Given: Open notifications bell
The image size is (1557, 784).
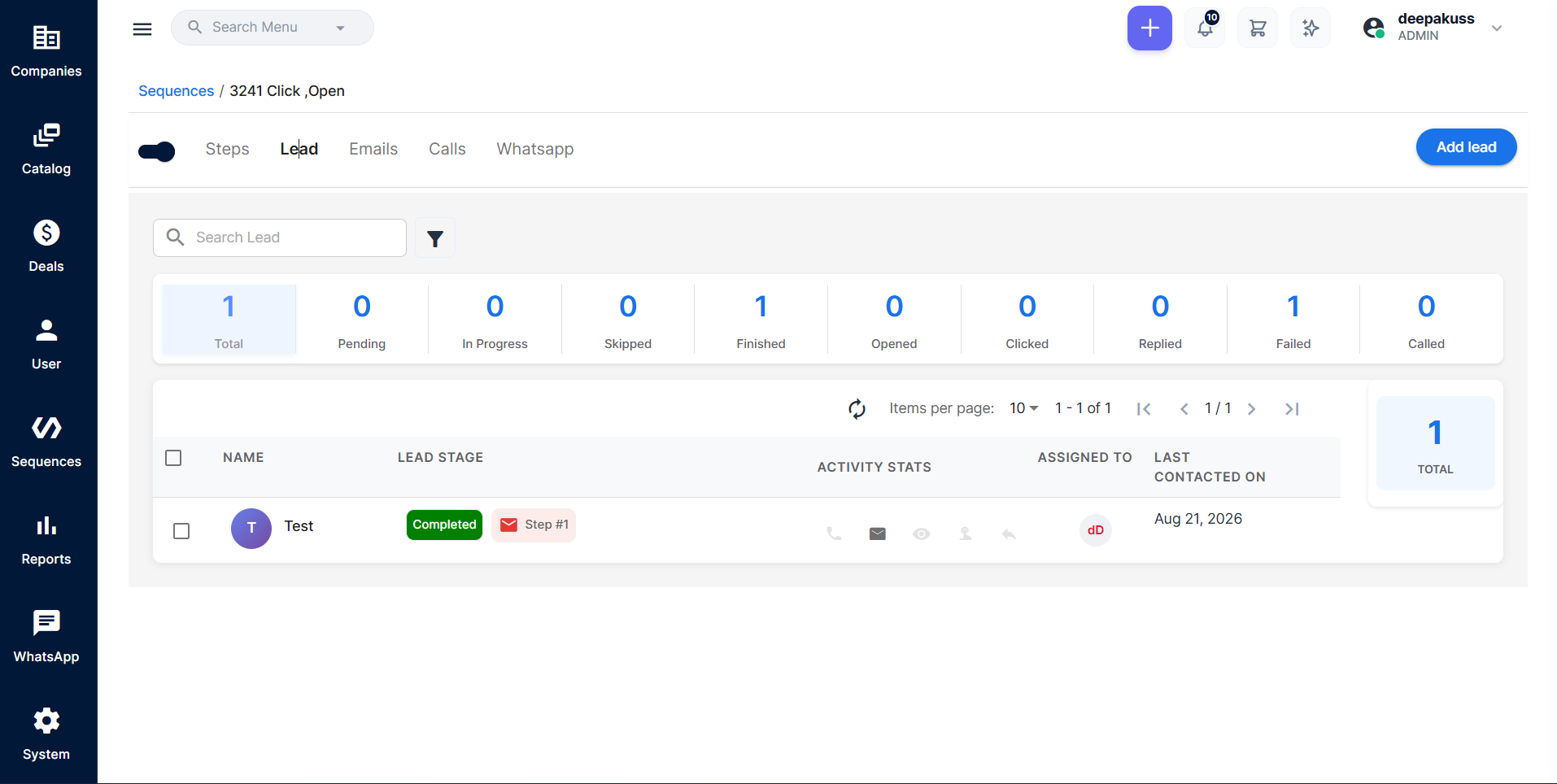Looking at the screenshot, I should [x=1205, y=28].
